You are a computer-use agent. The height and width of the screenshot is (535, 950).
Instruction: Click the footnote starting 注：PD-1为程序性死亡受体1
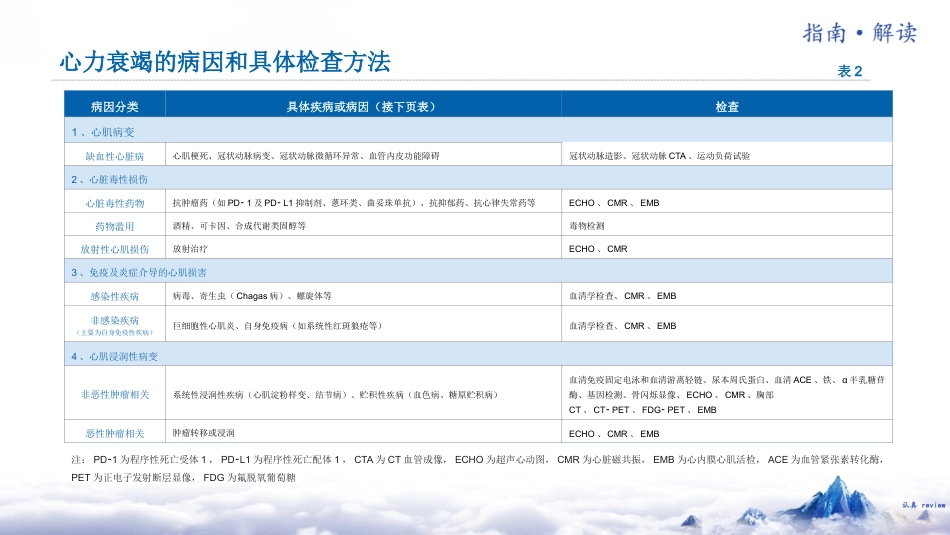pos(478,468)
